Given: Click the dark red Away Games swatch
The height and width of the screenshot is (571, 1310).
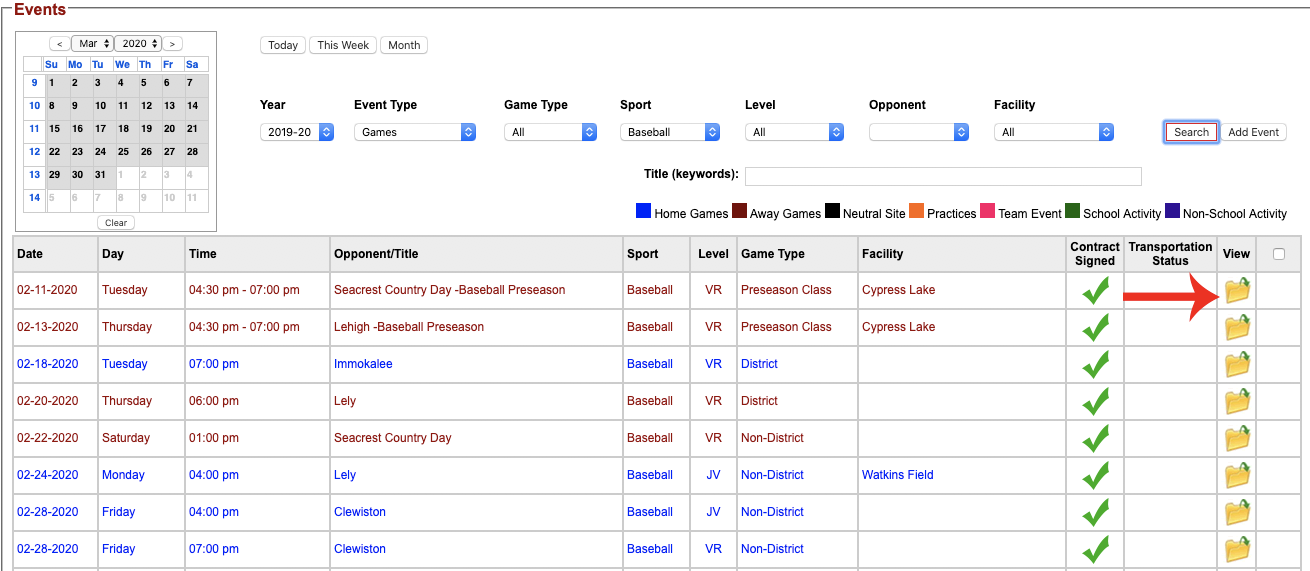Looking at the screenshot, I should 739,211.
